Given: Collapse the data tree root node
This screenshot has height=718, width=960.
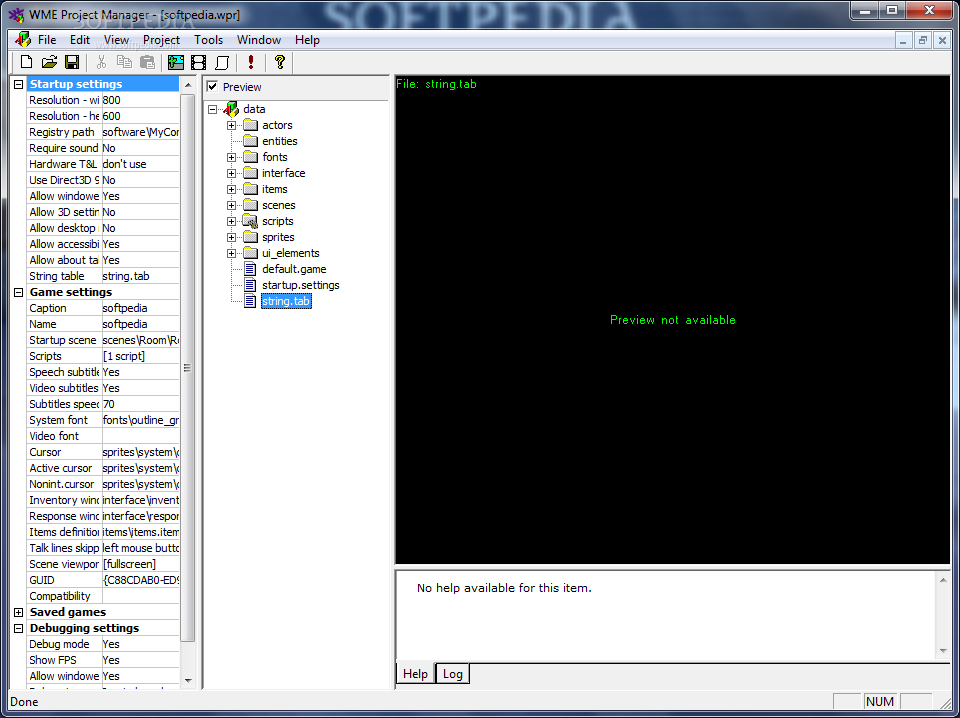Looking at the screenshot, I should click(212, 109).
